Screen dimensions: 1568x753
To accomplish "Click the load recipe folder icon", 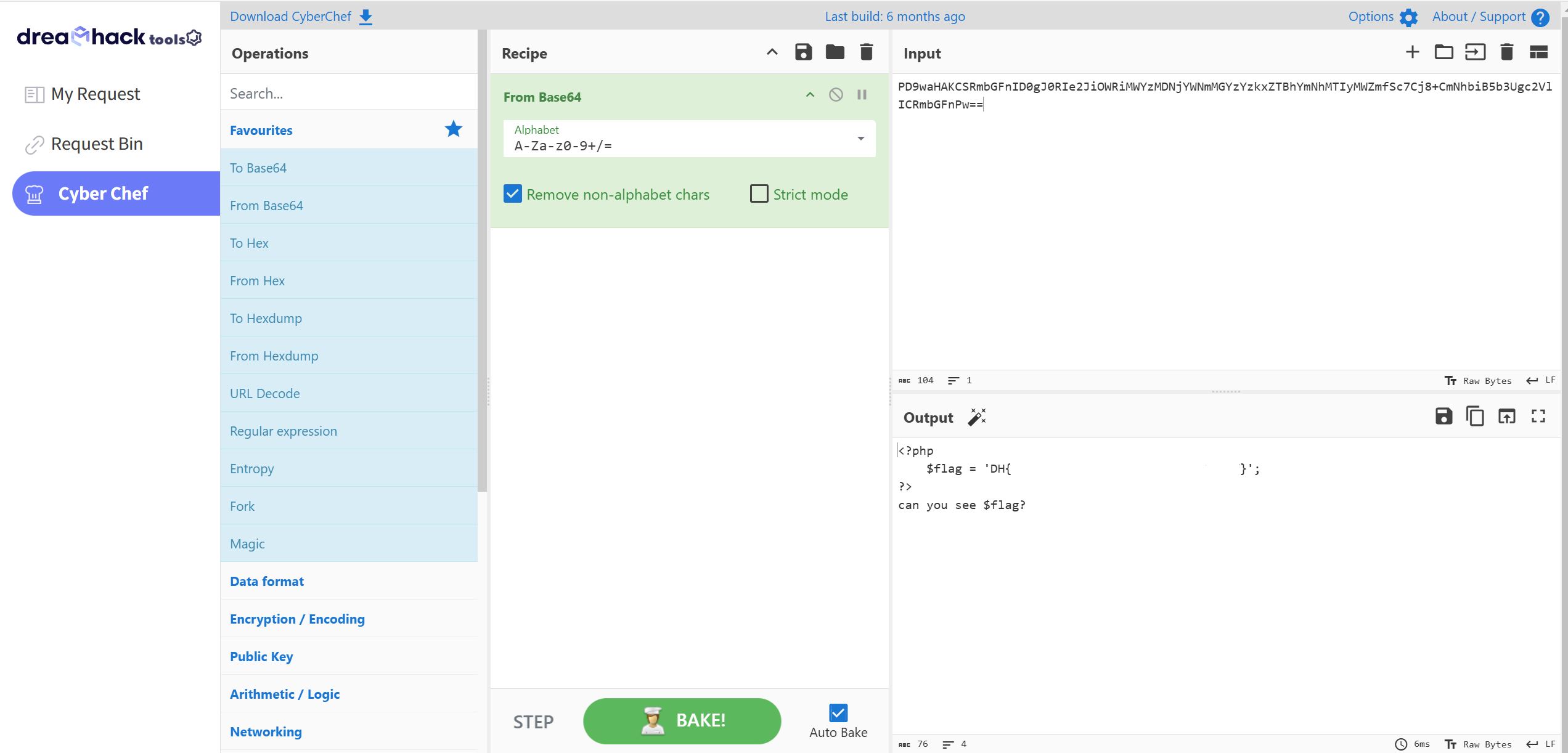I will 835,52.
